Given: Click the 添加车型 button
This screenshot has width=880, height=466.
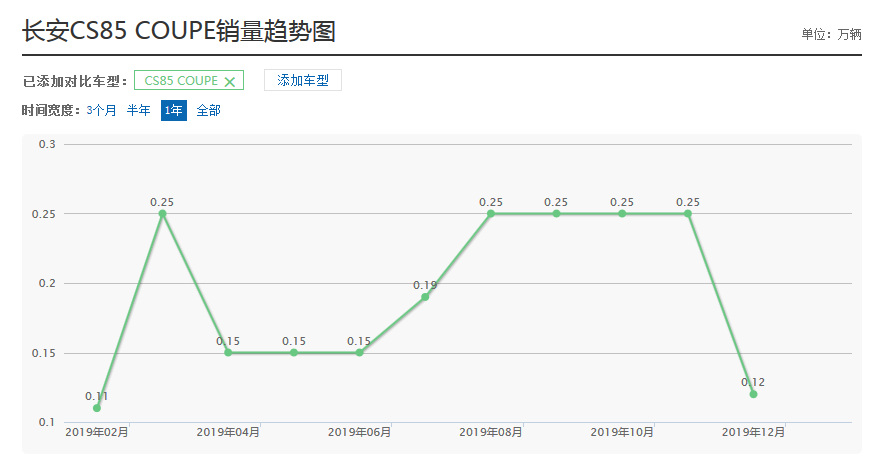Looking at the screenshot, I should tap(302, 80).
